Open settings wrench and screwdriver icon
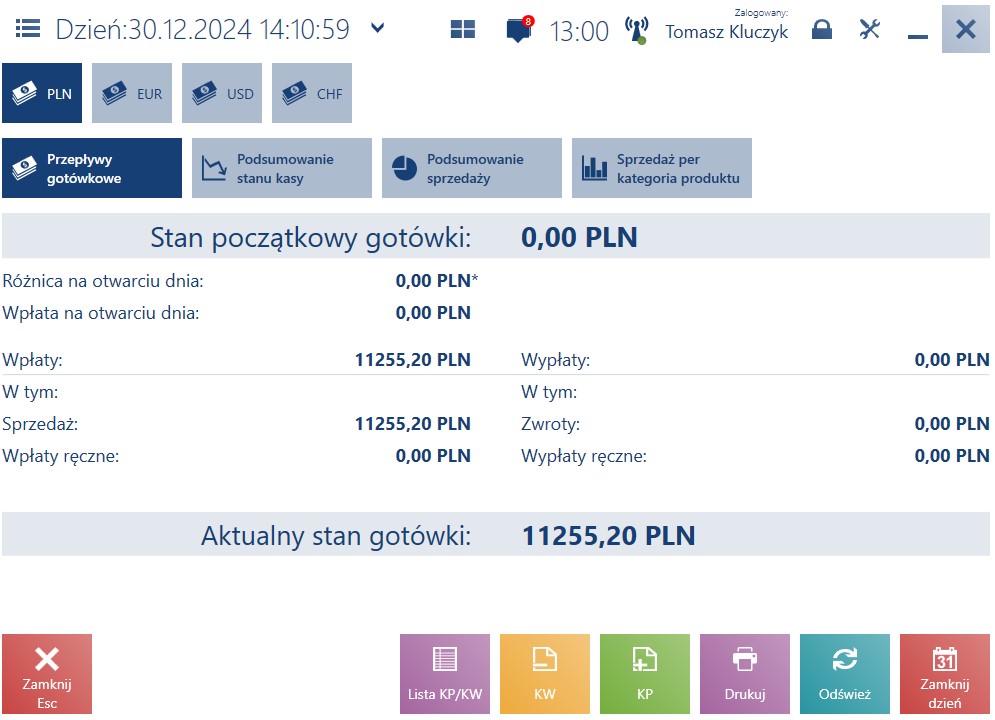This screenshot has width=995, height=720. 869,29
